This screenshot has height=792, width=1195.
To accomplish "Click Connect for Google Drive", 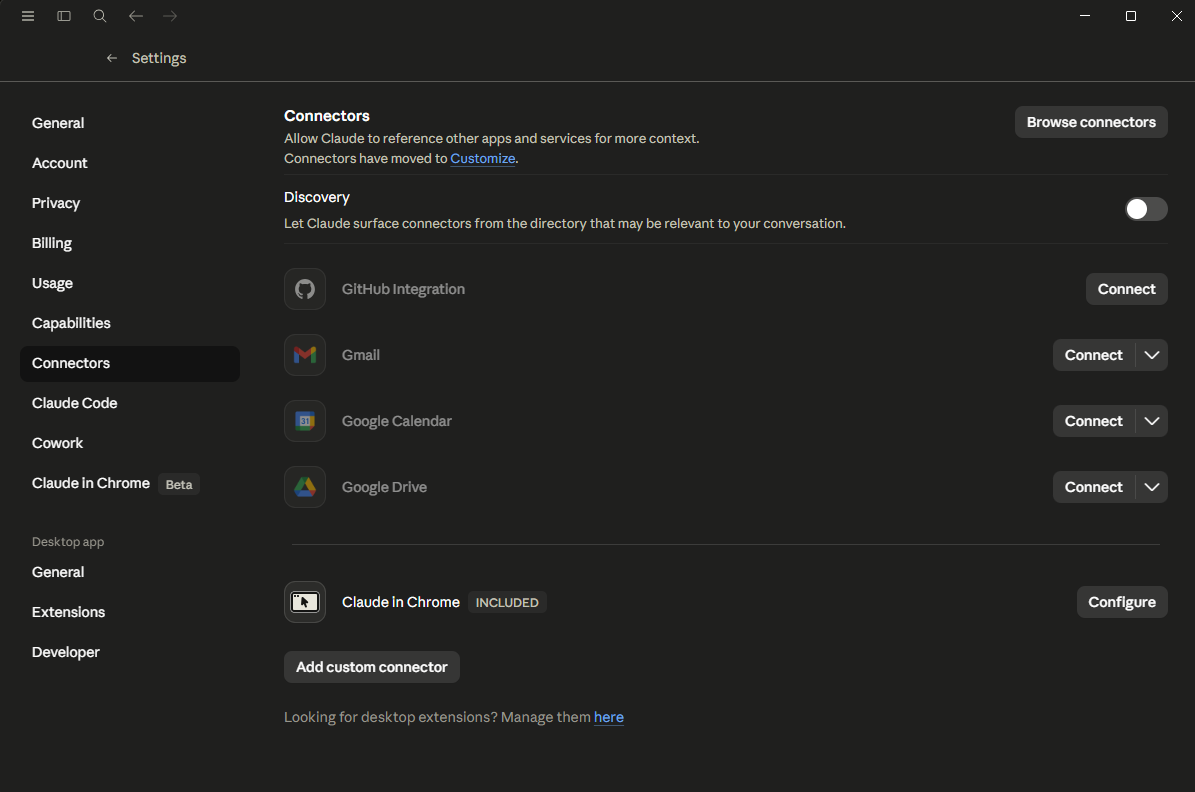I will [x=1094, y=487].
